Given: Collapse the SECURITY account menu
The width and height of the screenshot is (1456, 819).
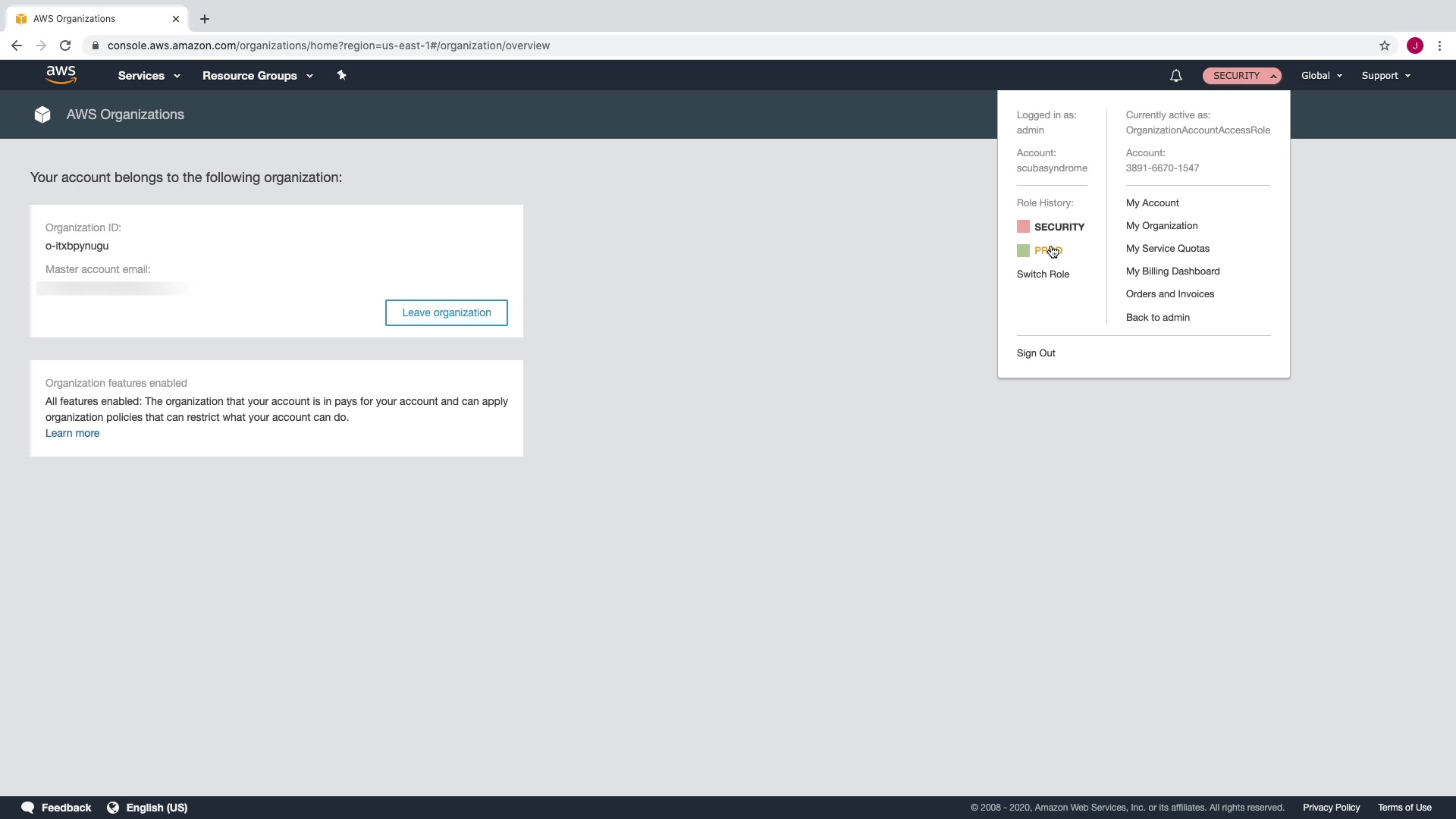Looking at the screenshot, I should [1241, 76].
